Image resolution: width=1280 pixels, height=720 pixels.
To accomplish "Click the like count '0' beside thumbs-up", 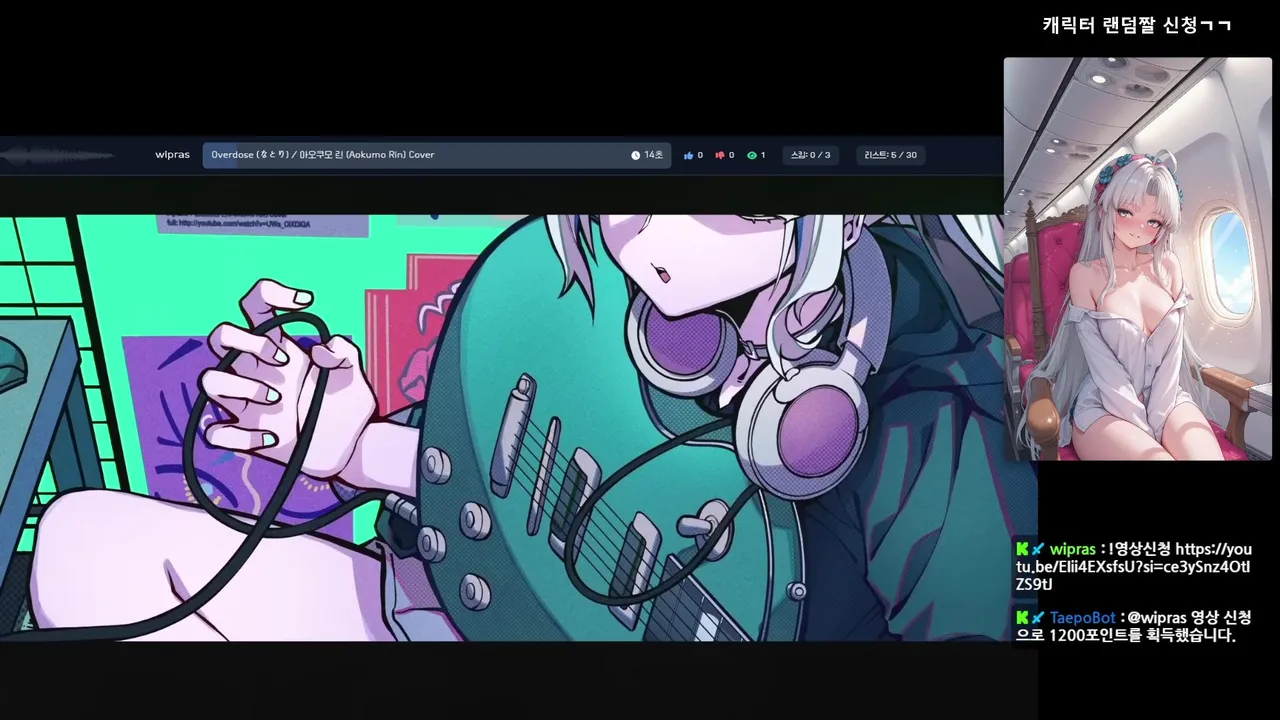I will tap(700, 155).
